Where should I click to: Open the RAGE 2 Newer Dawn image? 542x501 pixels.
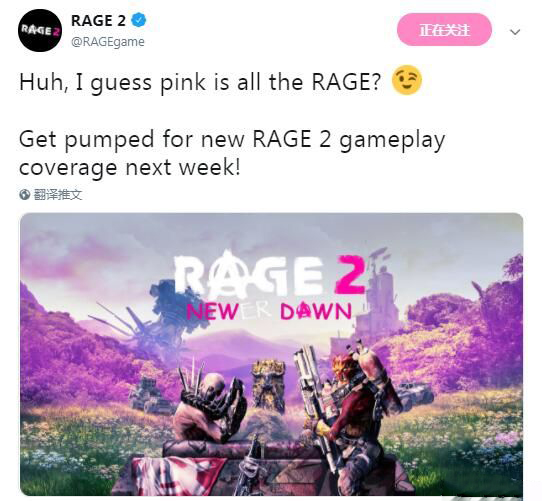(x=271, y=354)
